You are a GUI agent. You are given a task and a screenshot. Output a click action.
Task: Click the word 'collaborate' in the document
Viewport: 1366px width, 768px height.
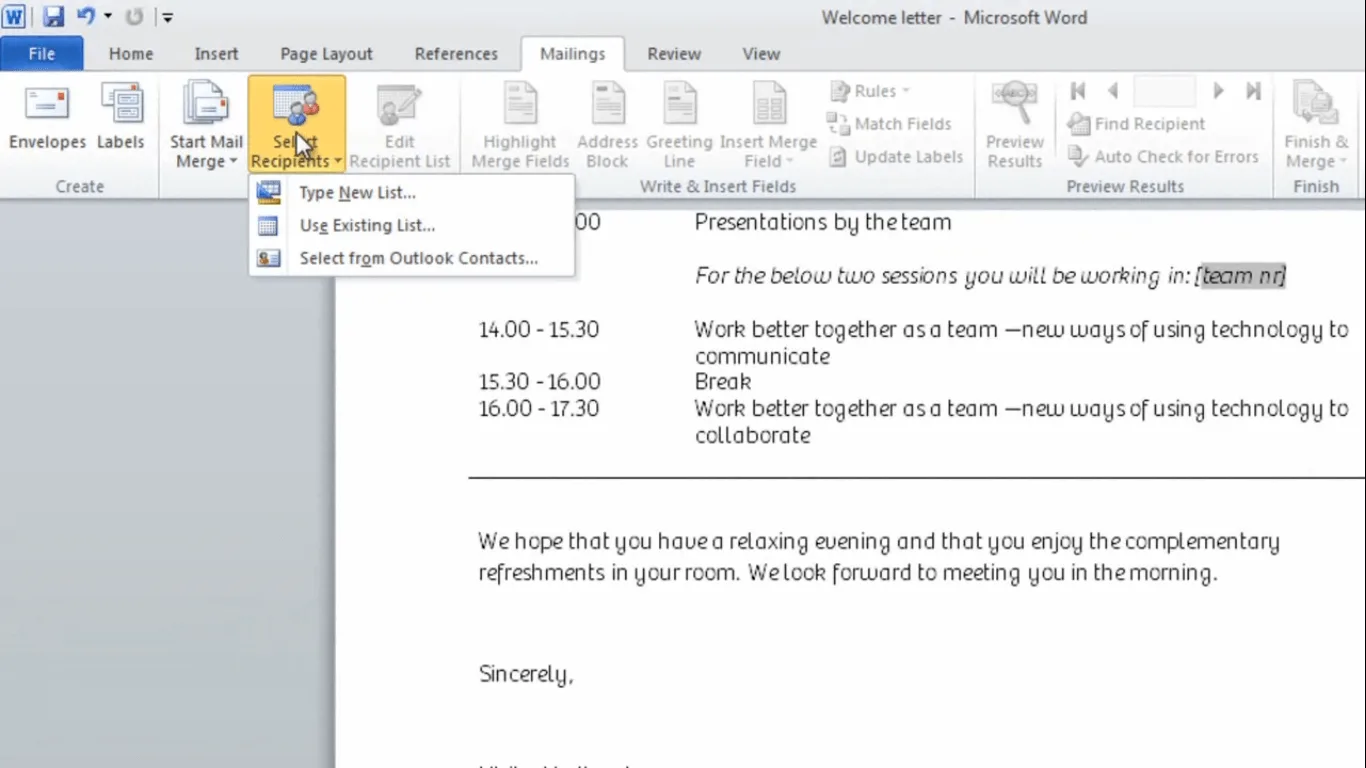(752, 436)
